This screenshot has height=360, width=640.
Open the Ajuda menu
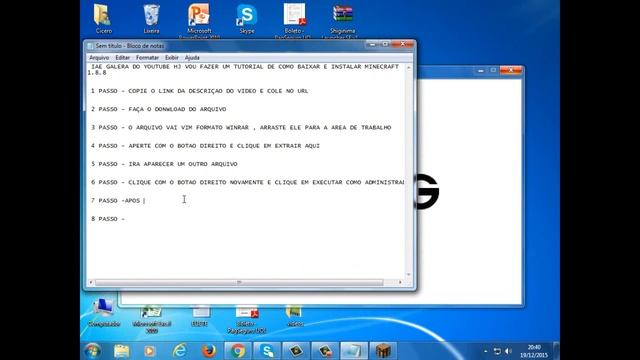tap(192, 58)
